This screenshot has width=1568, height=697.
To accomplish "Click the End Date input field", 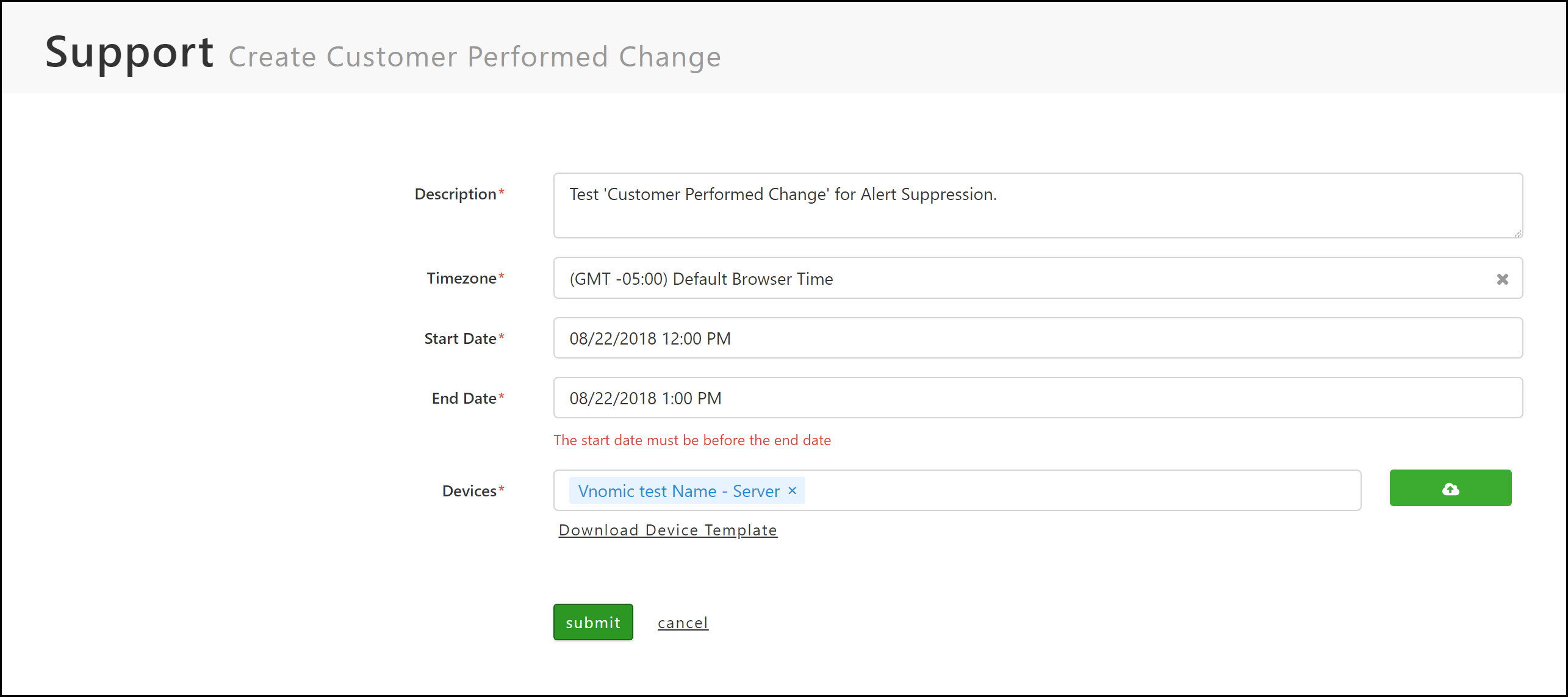I will pyautogui.click(x=1038, y=398).
